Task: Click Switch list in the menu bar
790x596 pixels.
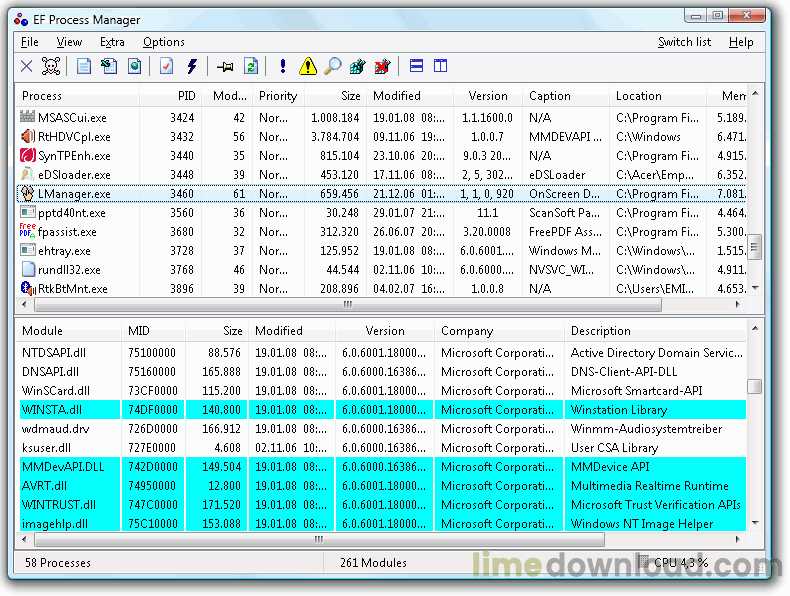Action: point(684,42)
